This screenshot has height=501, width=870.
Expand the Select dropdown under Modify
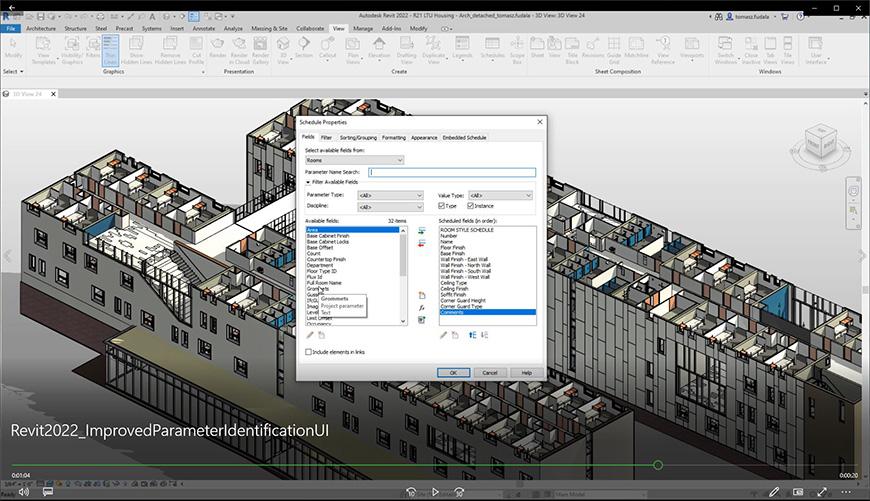pos(13,72)
